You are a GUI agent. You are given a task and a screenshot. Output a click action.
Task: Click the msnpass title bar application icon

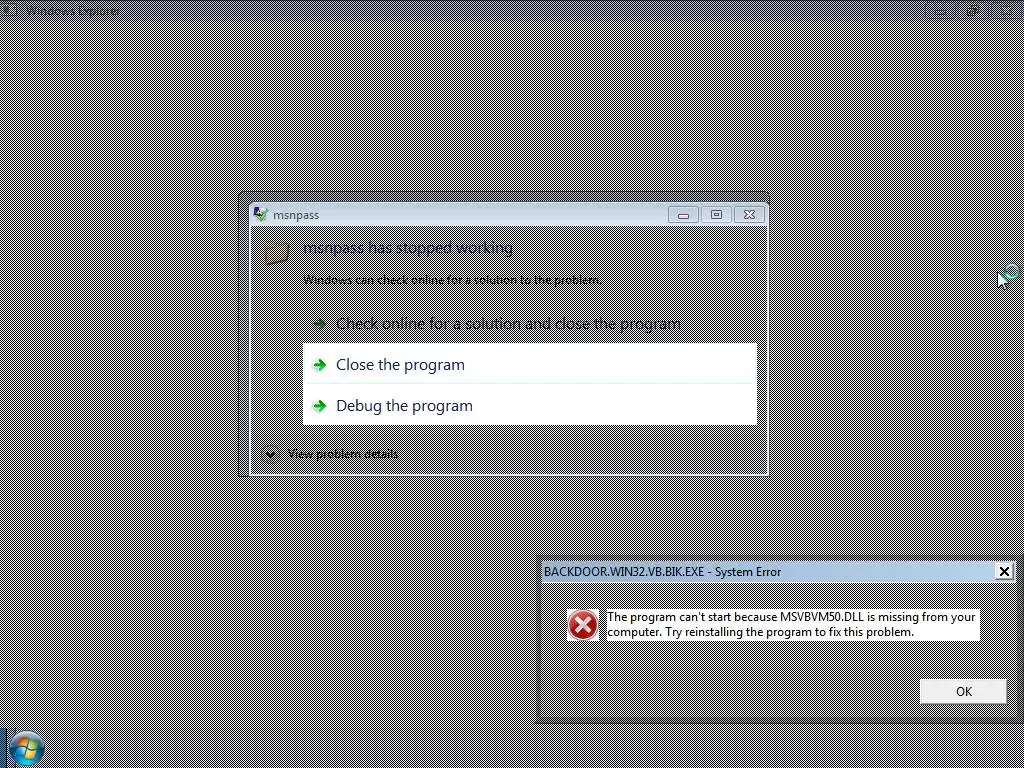click(261, 214)
